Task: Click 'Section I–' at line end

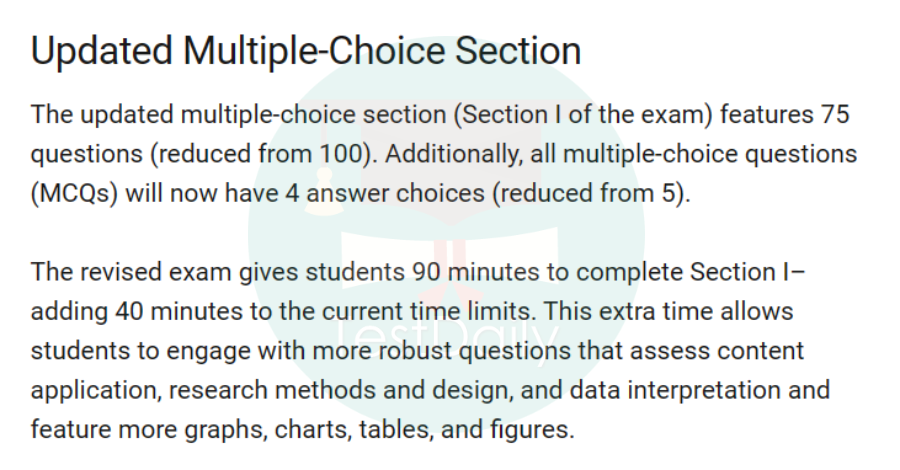Action: [x=747, y=271]
